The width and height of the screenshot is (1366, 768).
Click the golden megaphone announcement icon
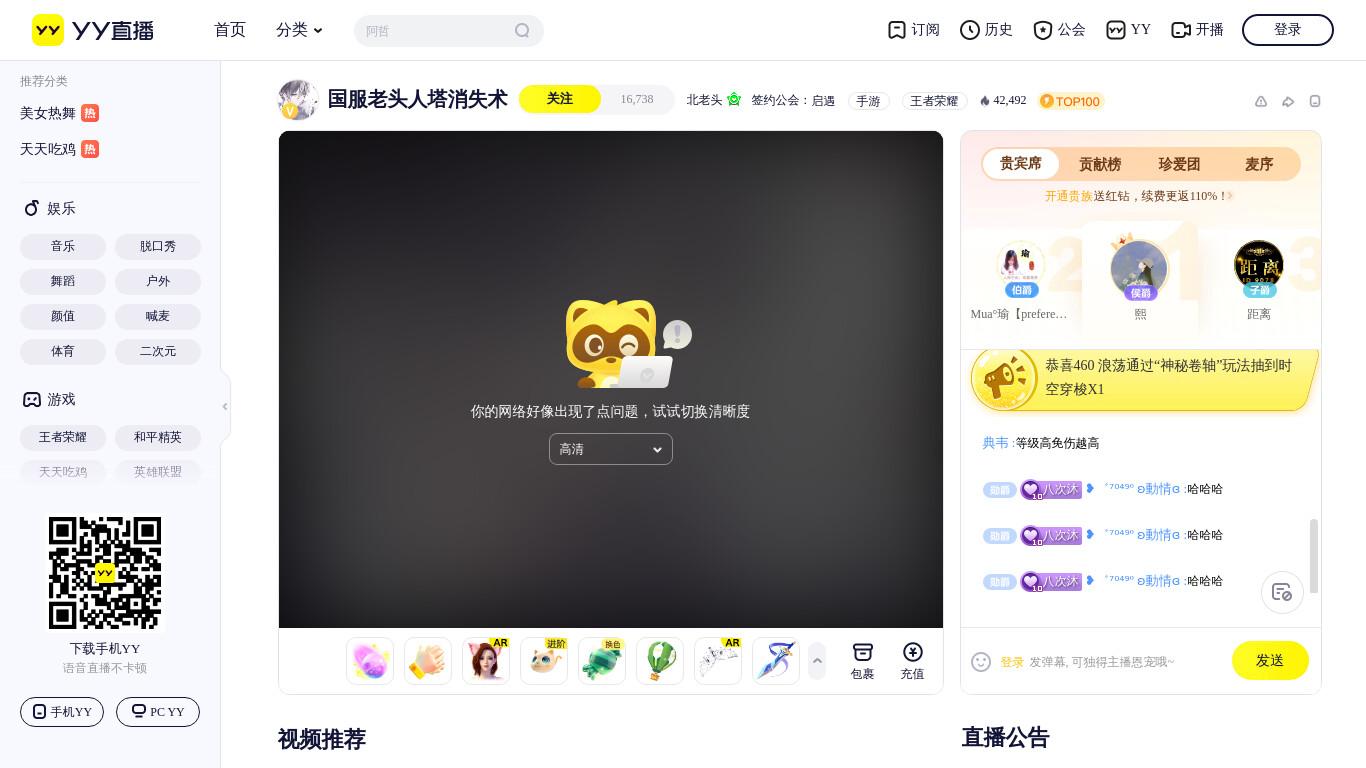click(x=1005, y=378)
